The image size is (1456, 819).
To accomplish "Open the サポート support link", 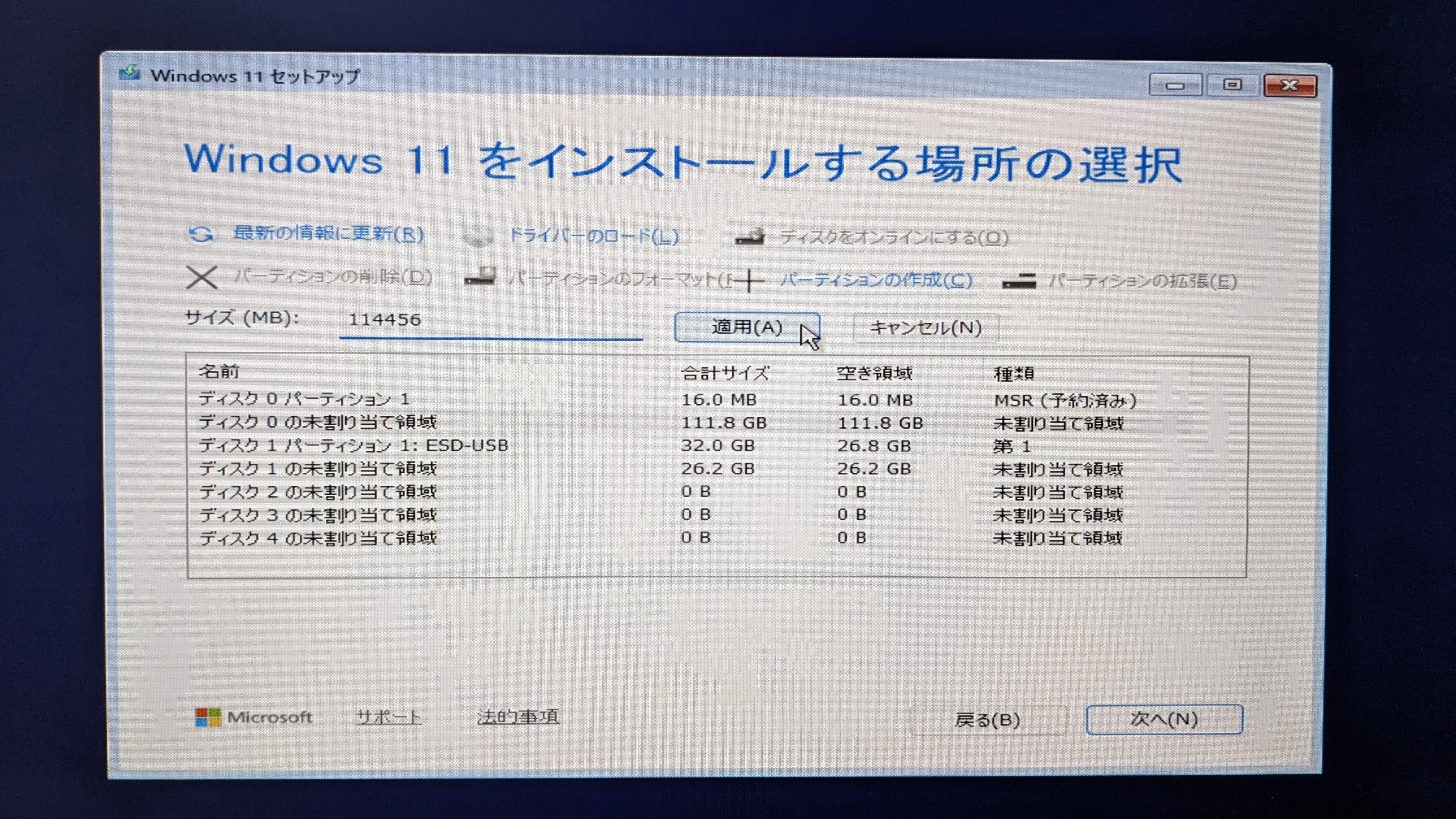I will coord(388,717).
